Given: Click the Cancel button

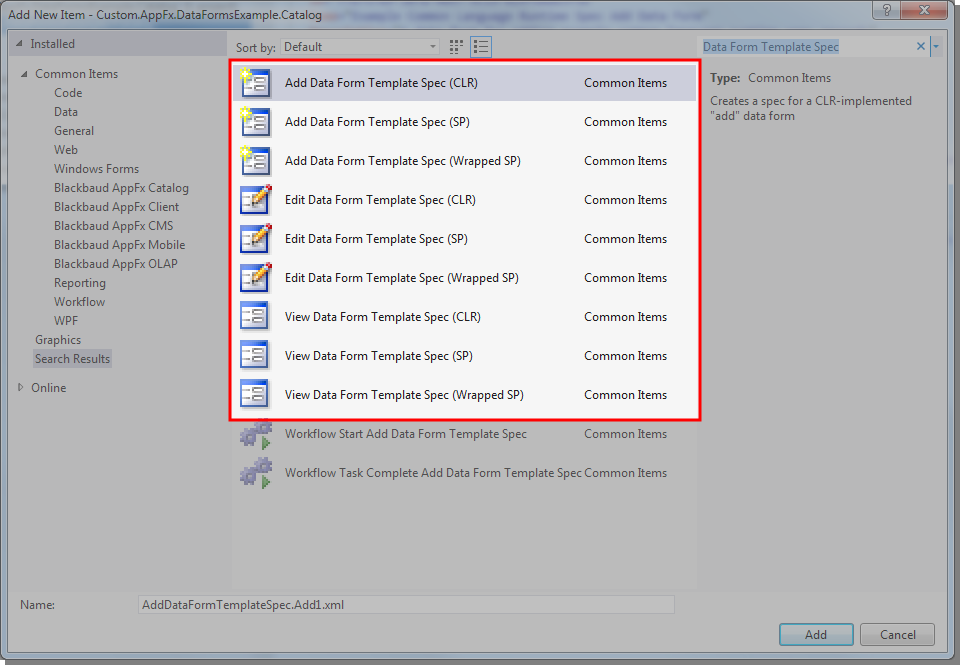Looking at the screenshot, I should pos(898,635).
